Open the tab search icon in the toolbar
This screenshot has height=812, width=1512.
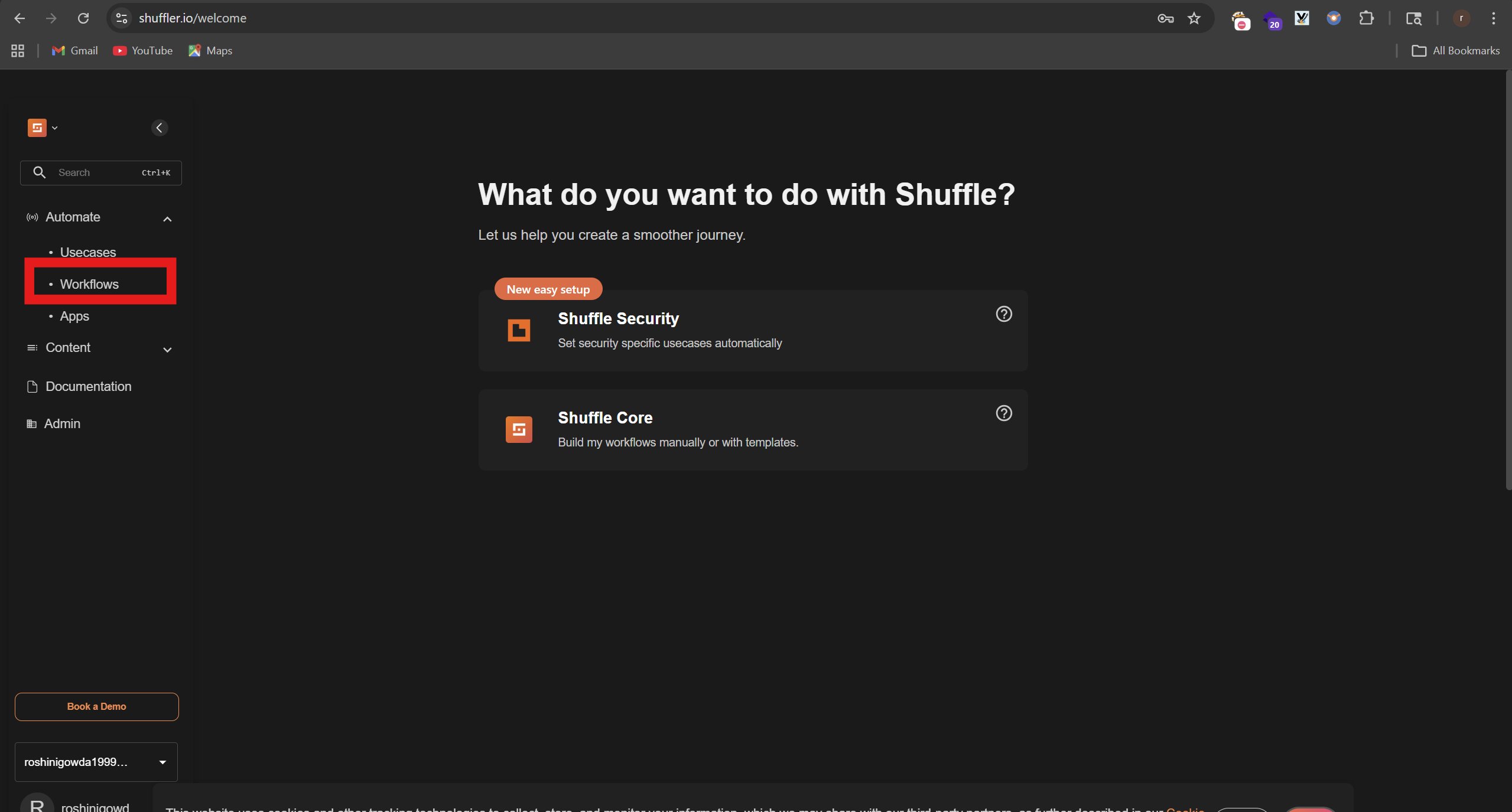pyautogui.click(x=1413, y=18)
